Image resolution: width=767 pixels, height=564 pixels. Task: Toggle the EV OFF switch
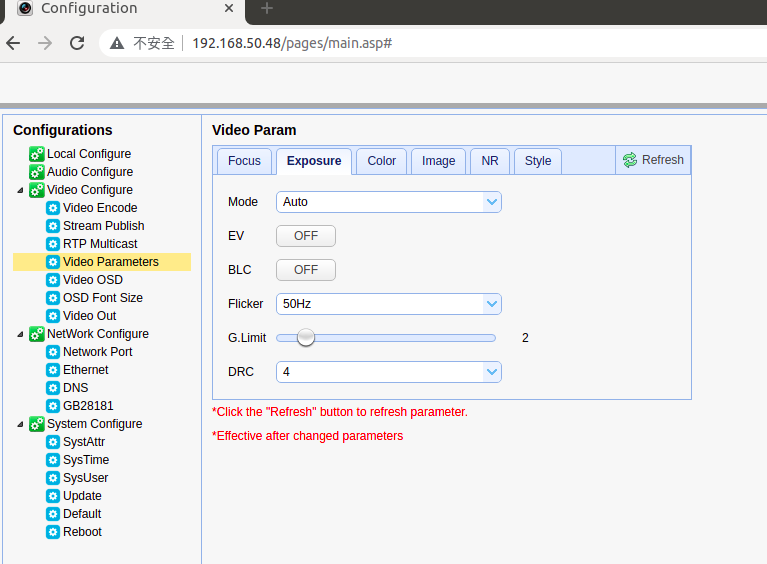[x=306, y=236]
